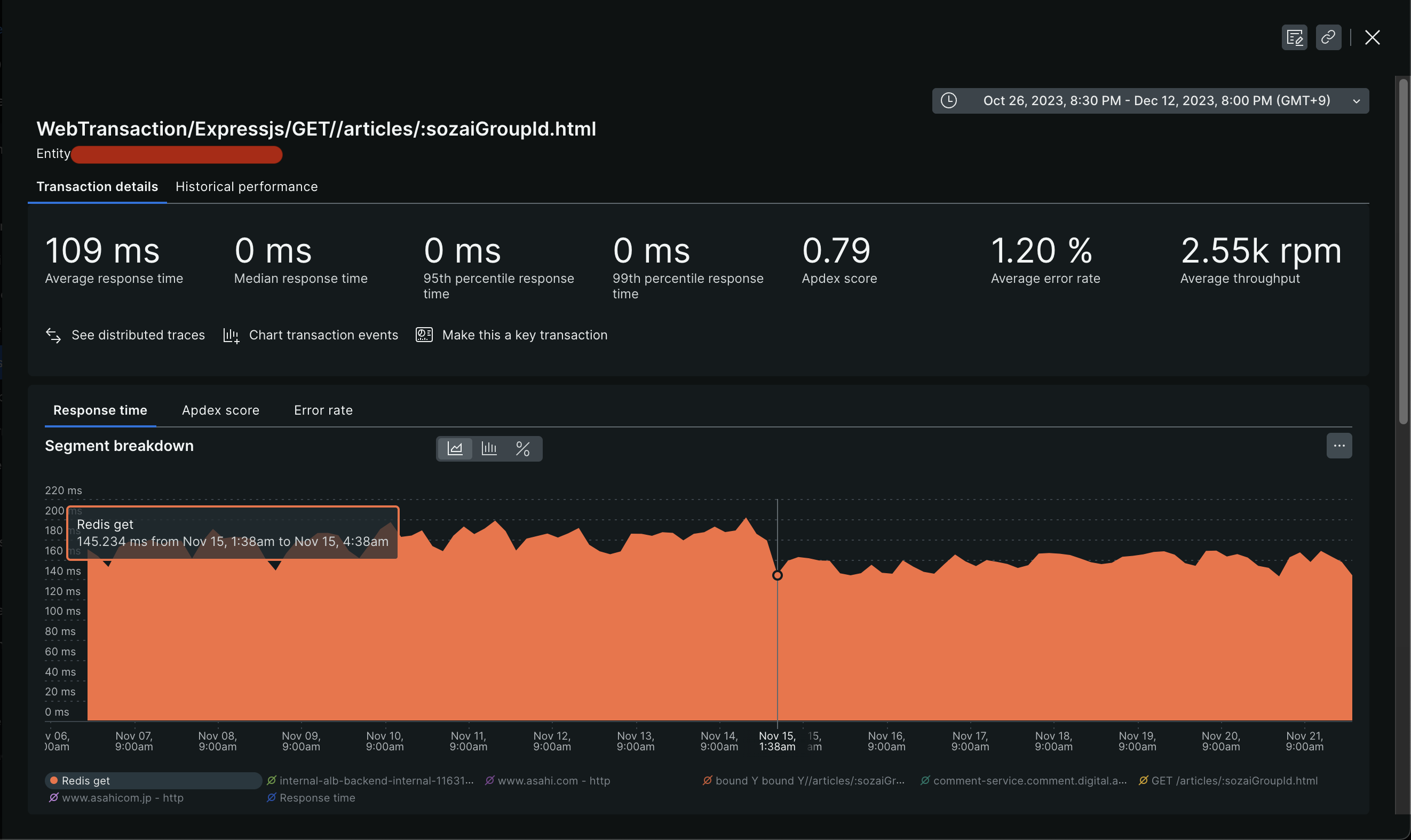
Task: Open the Apdex score tab
Action: (220, 410)
